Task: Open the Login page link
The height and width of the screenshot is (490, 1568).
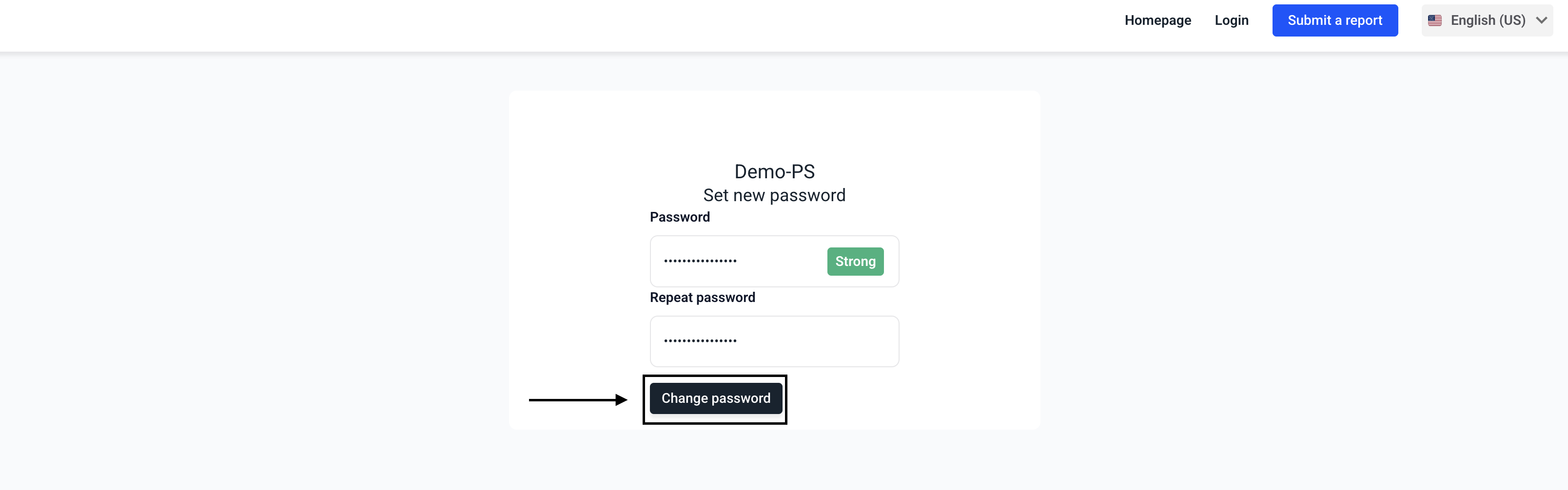Action: pos(1231,20)
